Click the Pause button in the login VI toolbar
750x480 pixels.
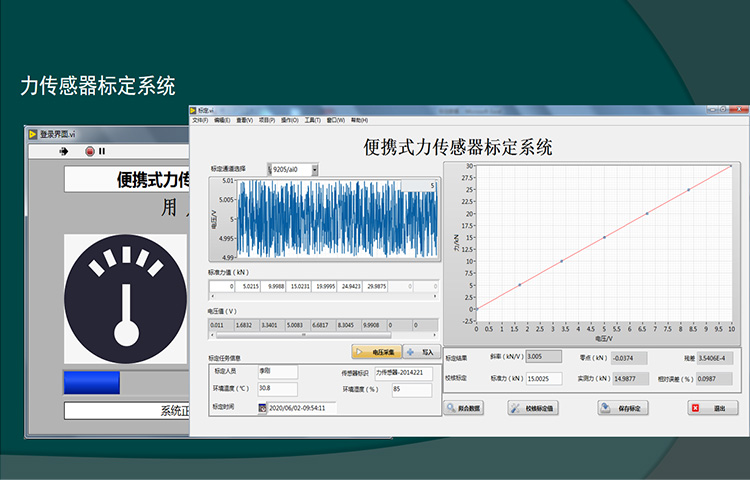point(101,151)
